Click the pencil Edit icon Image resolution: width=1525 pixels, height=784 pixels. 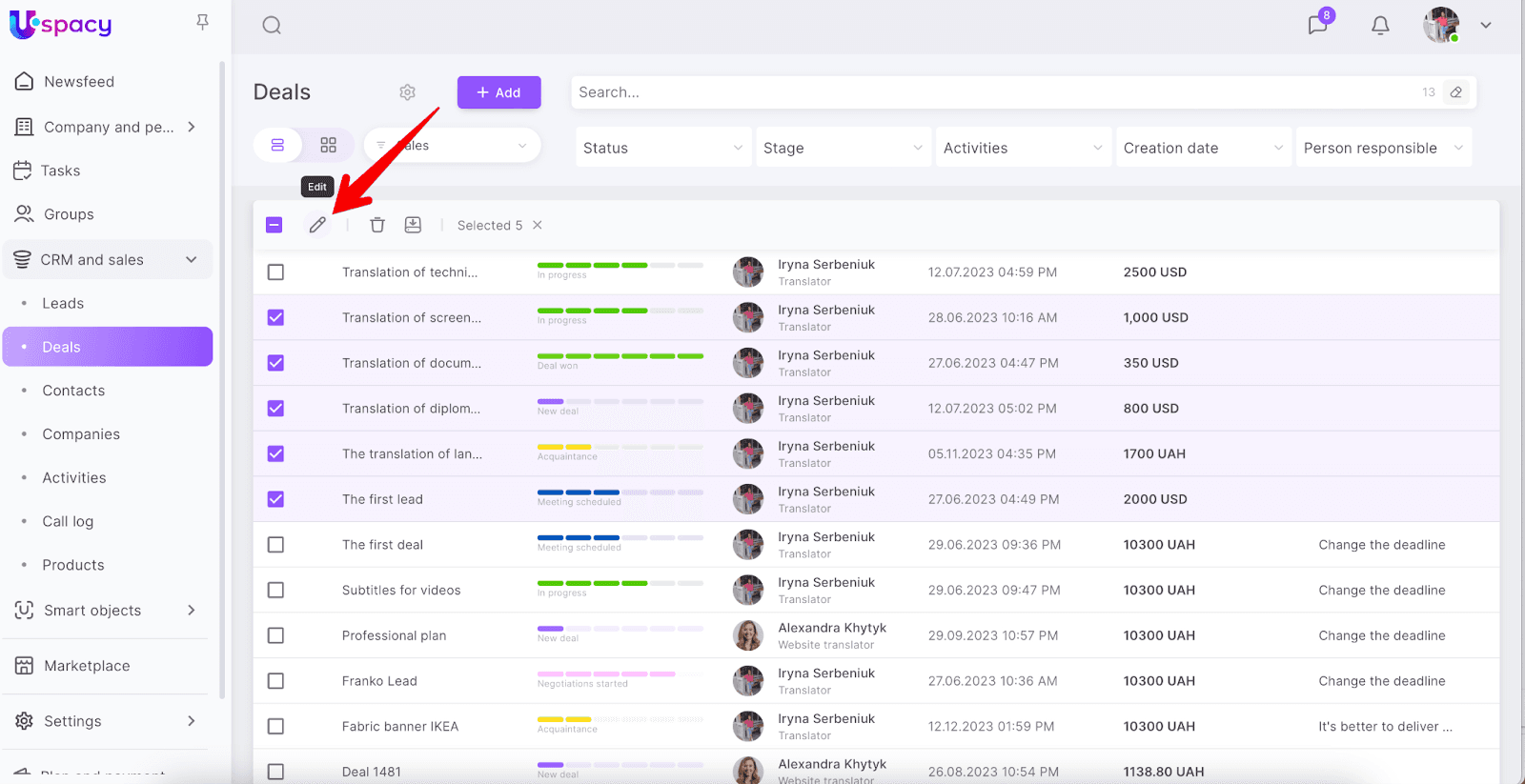(x=317, y=225)
